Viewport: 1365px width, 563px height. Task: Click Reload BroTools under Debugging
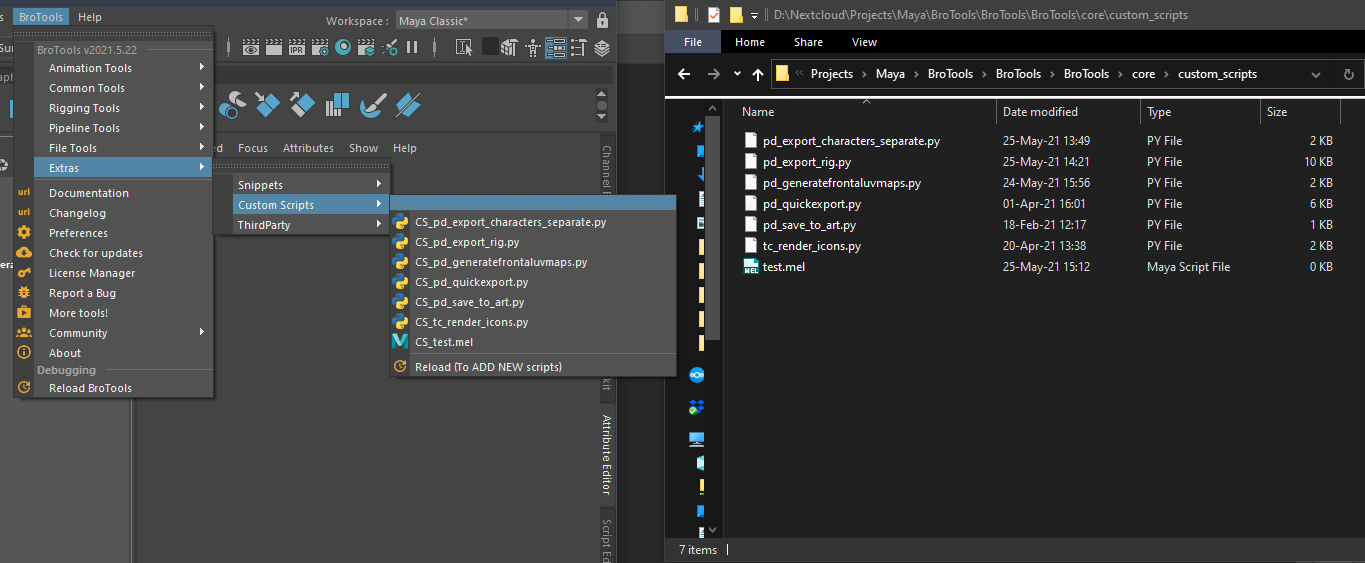pyautogui.click(x=123, y=388)
